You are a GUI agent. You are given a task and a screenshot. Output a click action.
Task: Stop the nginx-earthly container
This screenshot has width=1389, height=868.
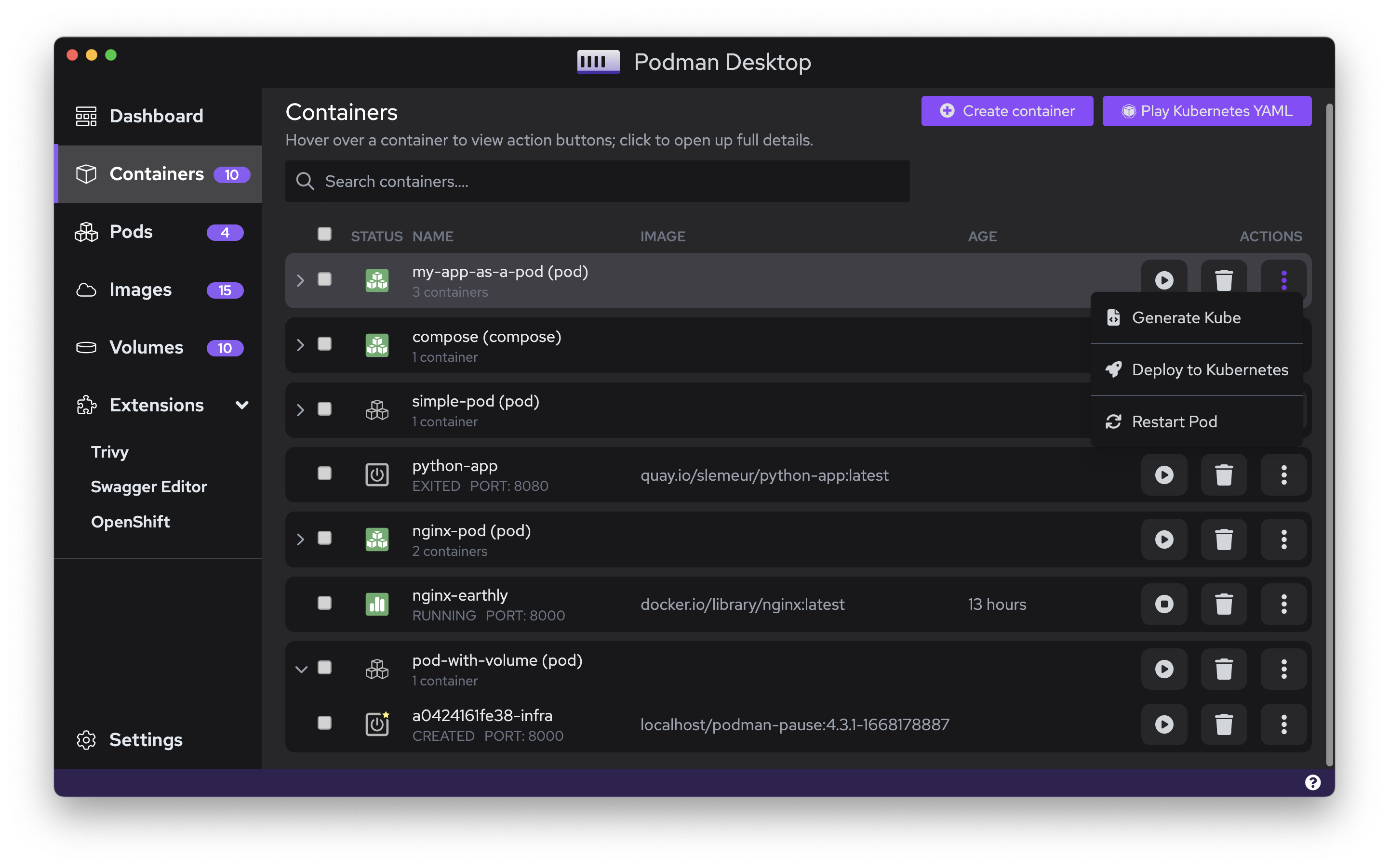(x=1164, y=604)
